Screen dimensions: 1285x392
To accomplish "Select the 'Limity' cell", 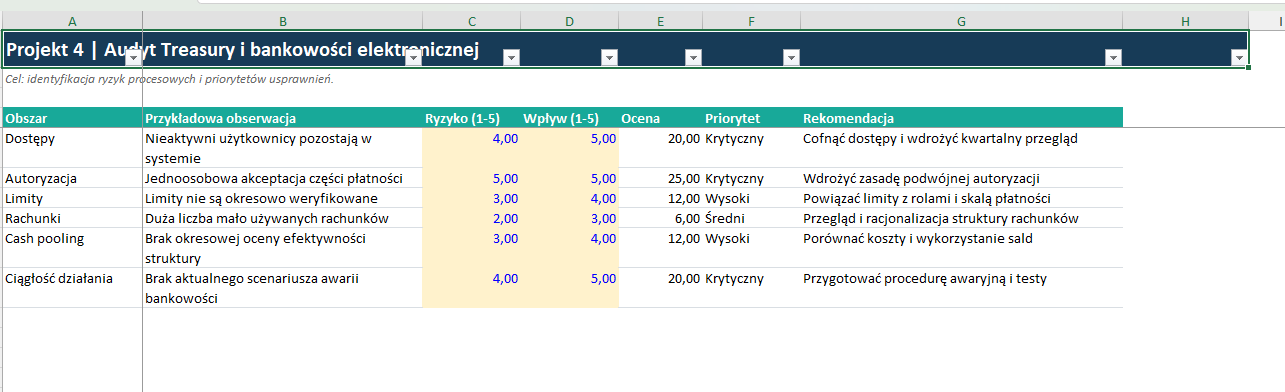I will (x=72, y=198).
